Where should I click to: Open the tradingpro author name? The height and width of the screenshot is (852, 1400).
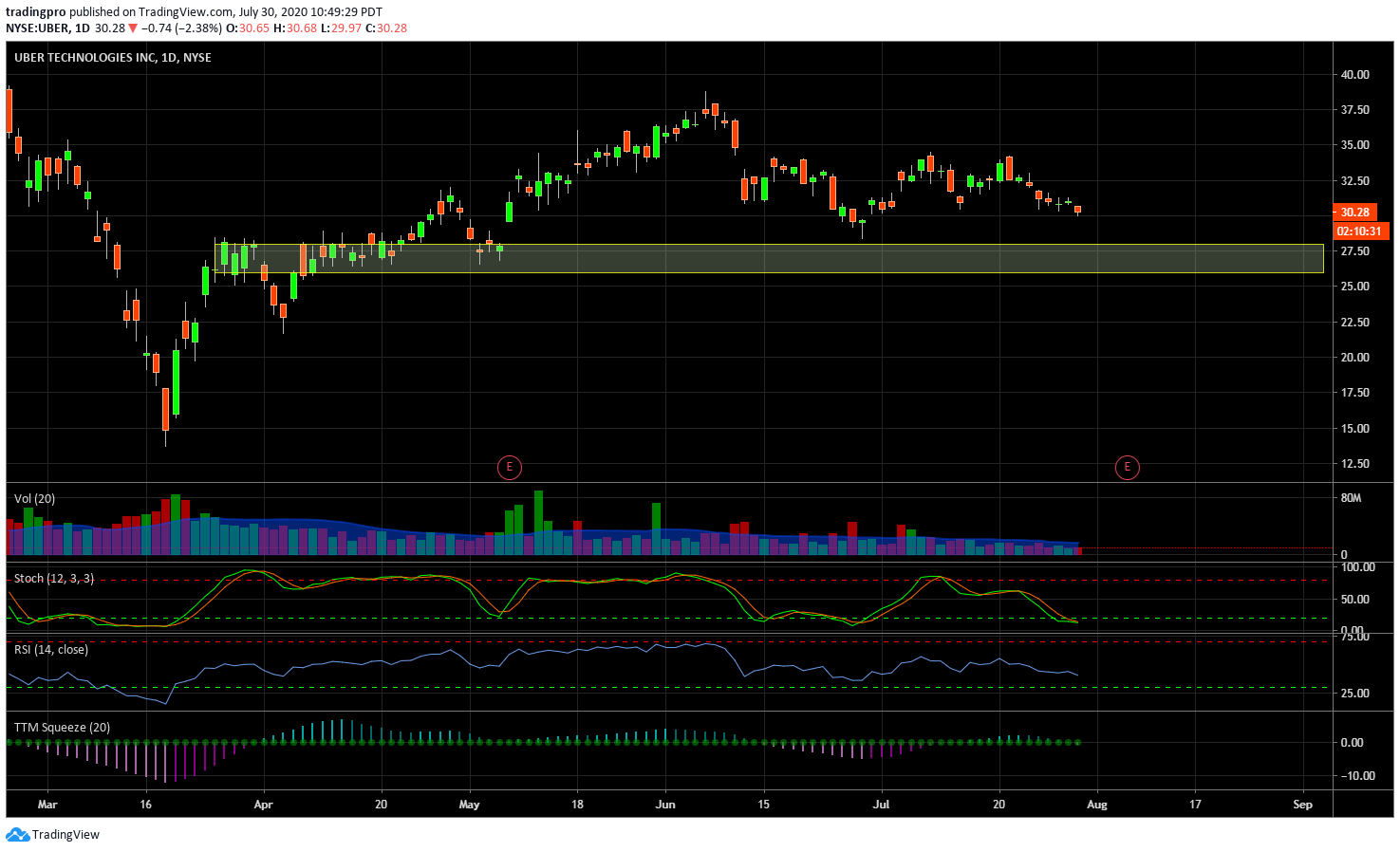(36, 12)
